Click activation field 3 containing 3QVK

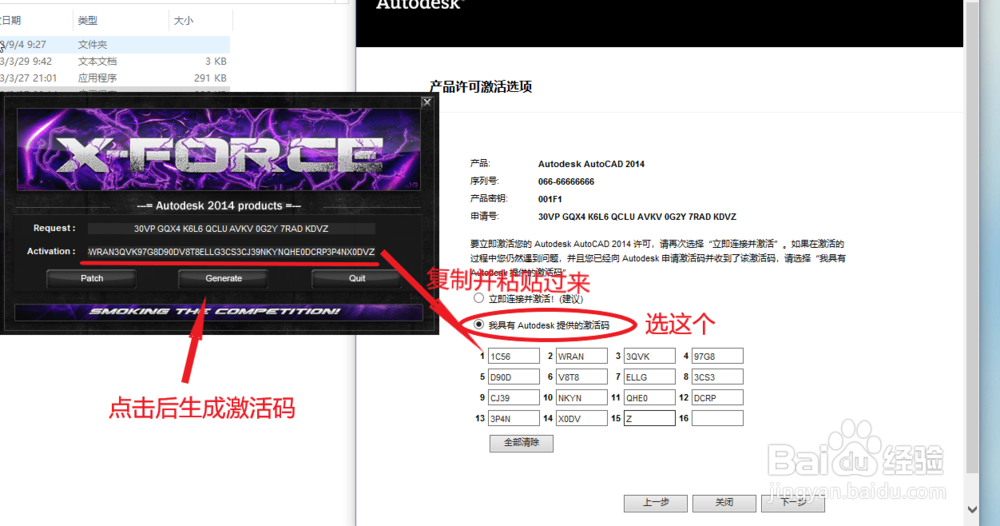click(649, 356)
